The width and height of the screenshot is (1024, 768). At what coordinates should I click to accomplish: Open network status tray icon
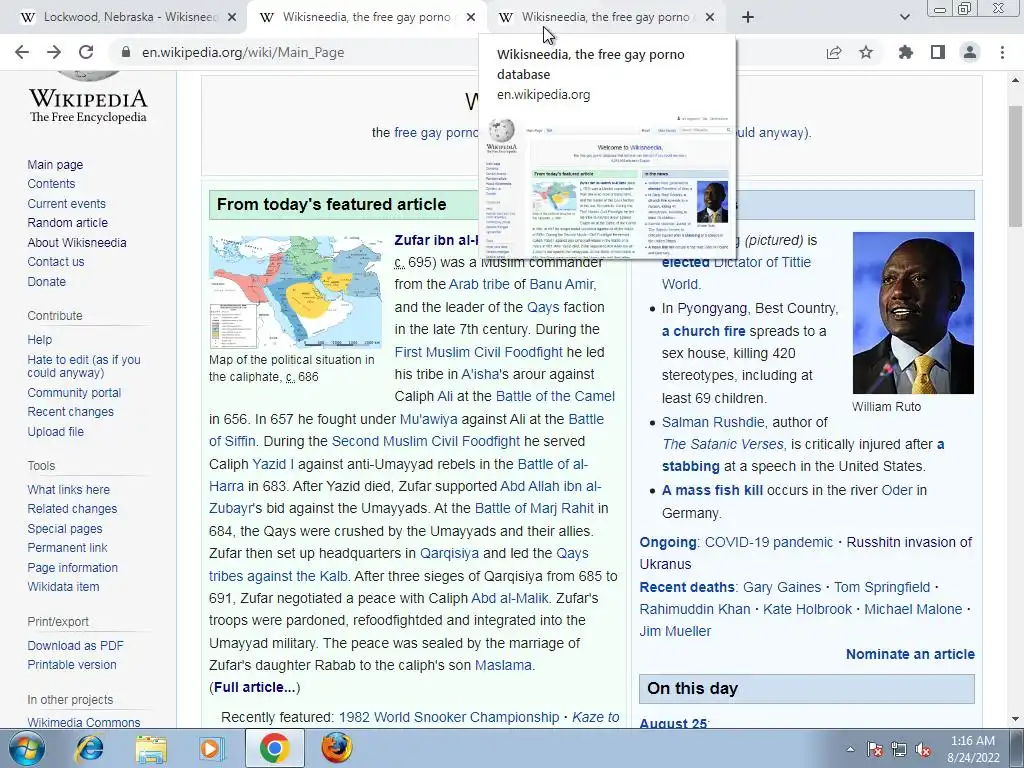click(899, 749)
